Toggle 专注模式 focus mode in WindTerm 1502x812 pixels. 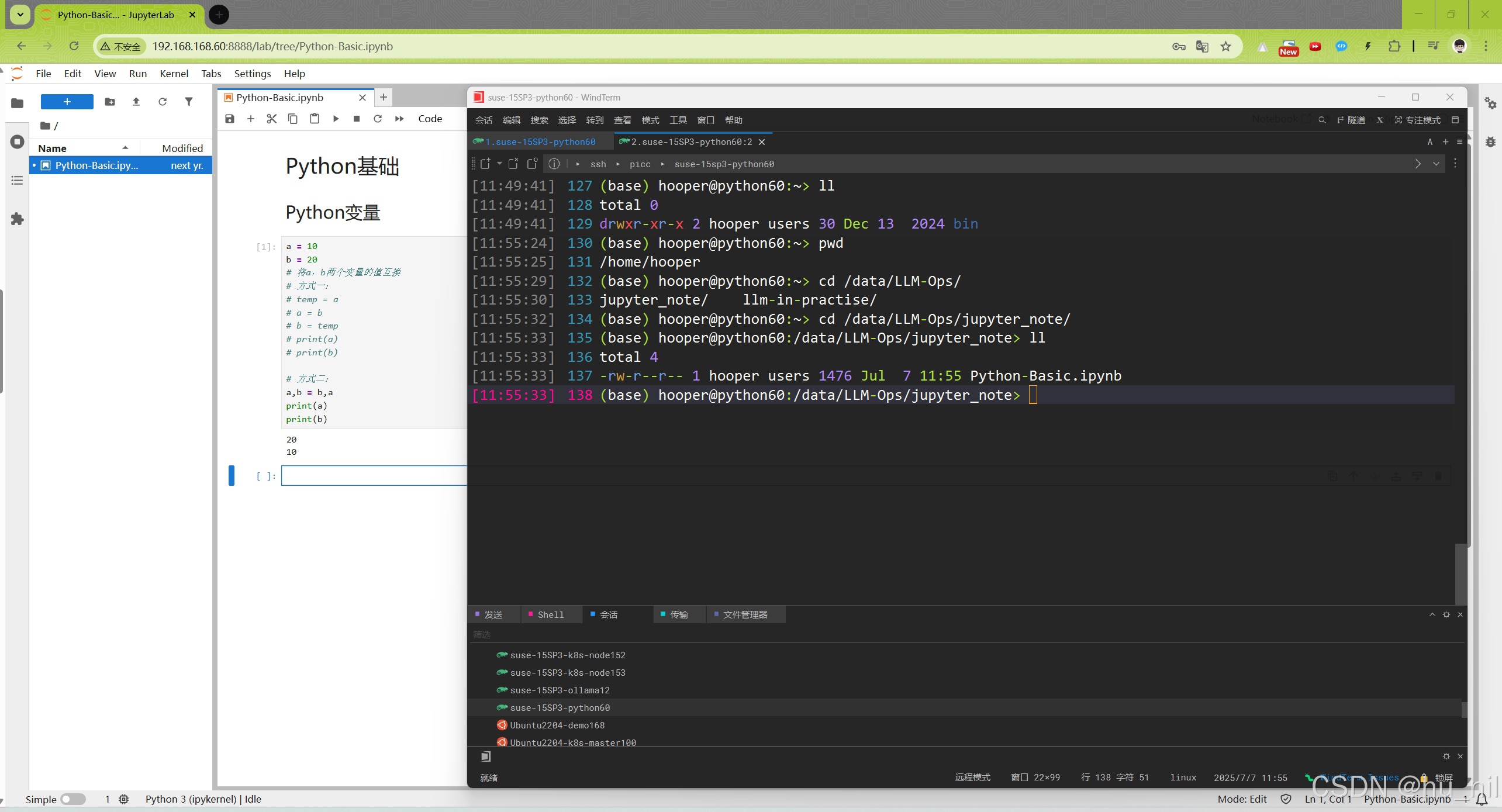[x=1418, y=120]
